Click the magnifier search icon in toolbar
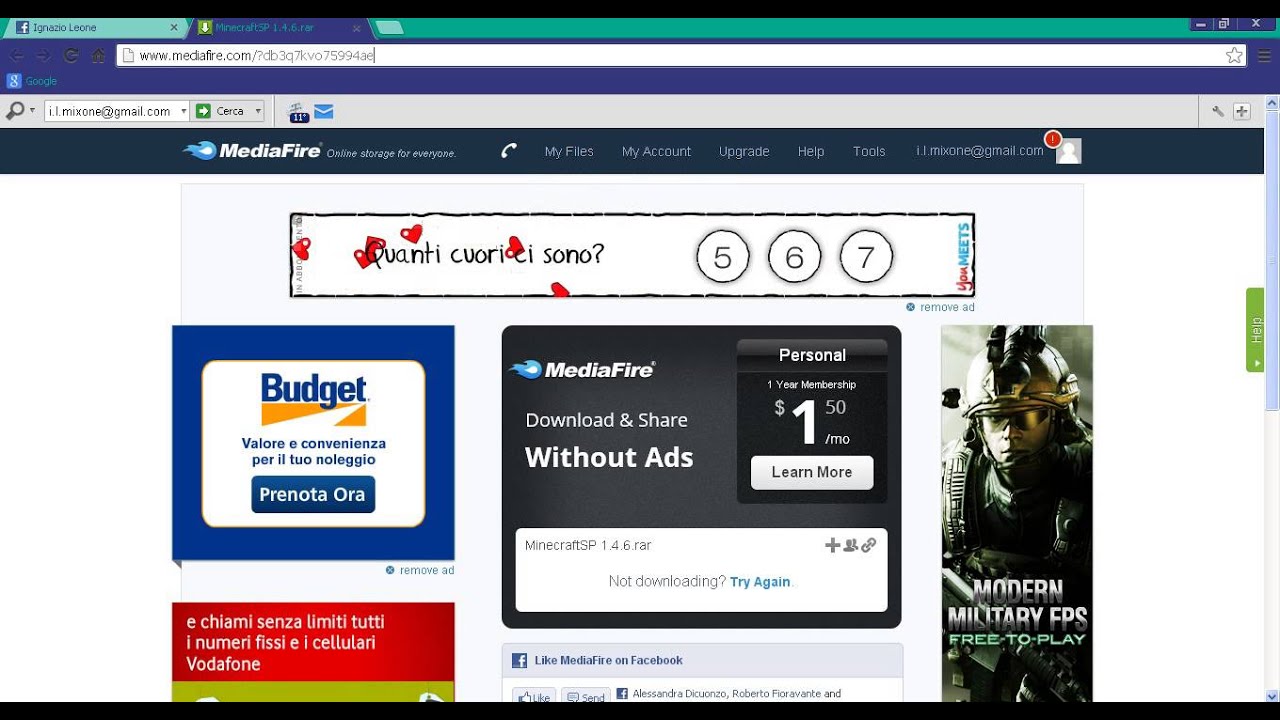Viewport: 1280px width, 720px height. coord(15,111)
